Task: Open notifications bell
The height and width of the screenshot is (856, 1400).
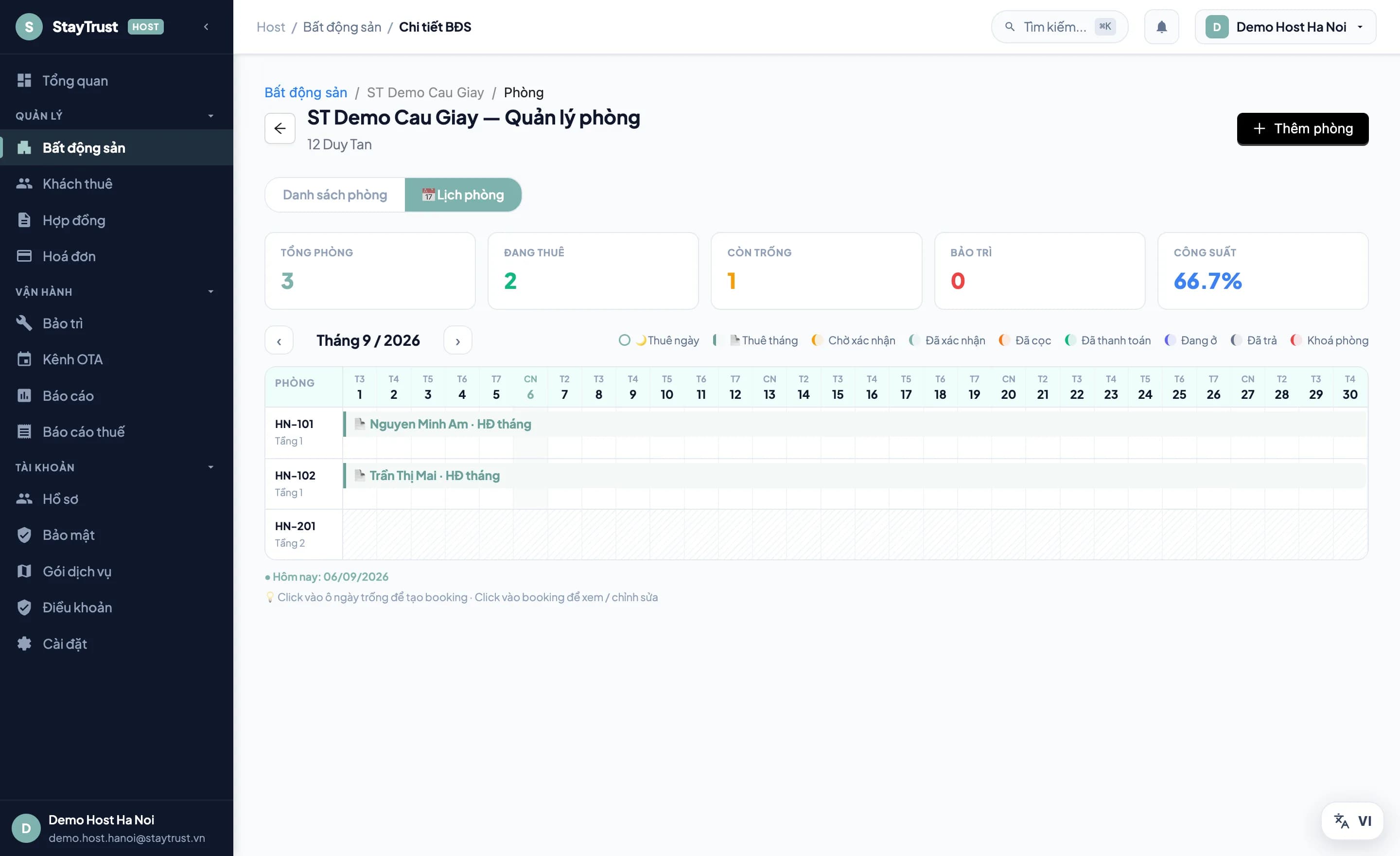Action: coord(1161,27)
